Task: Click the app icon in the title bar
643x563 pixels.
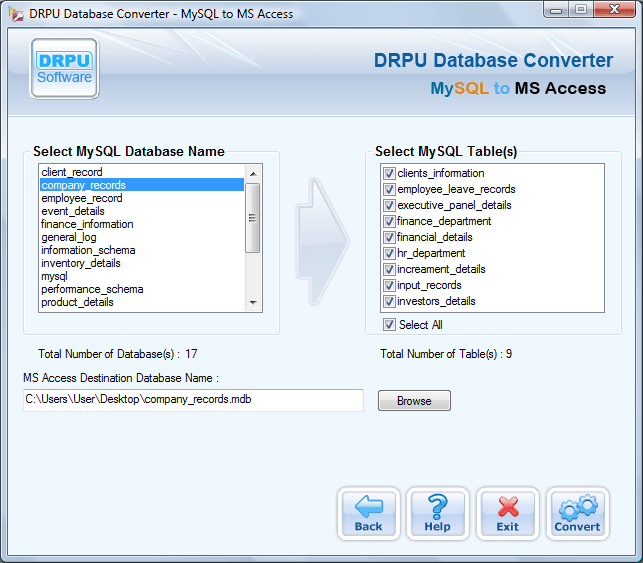Action: (x=16, y=14)
